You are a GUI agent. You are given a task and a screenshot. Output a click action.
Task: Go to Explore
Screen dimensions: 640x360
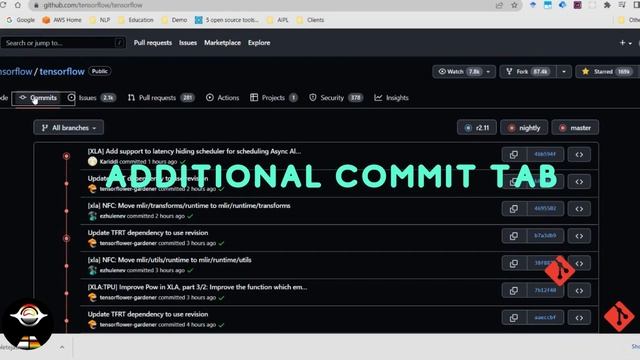259,43
